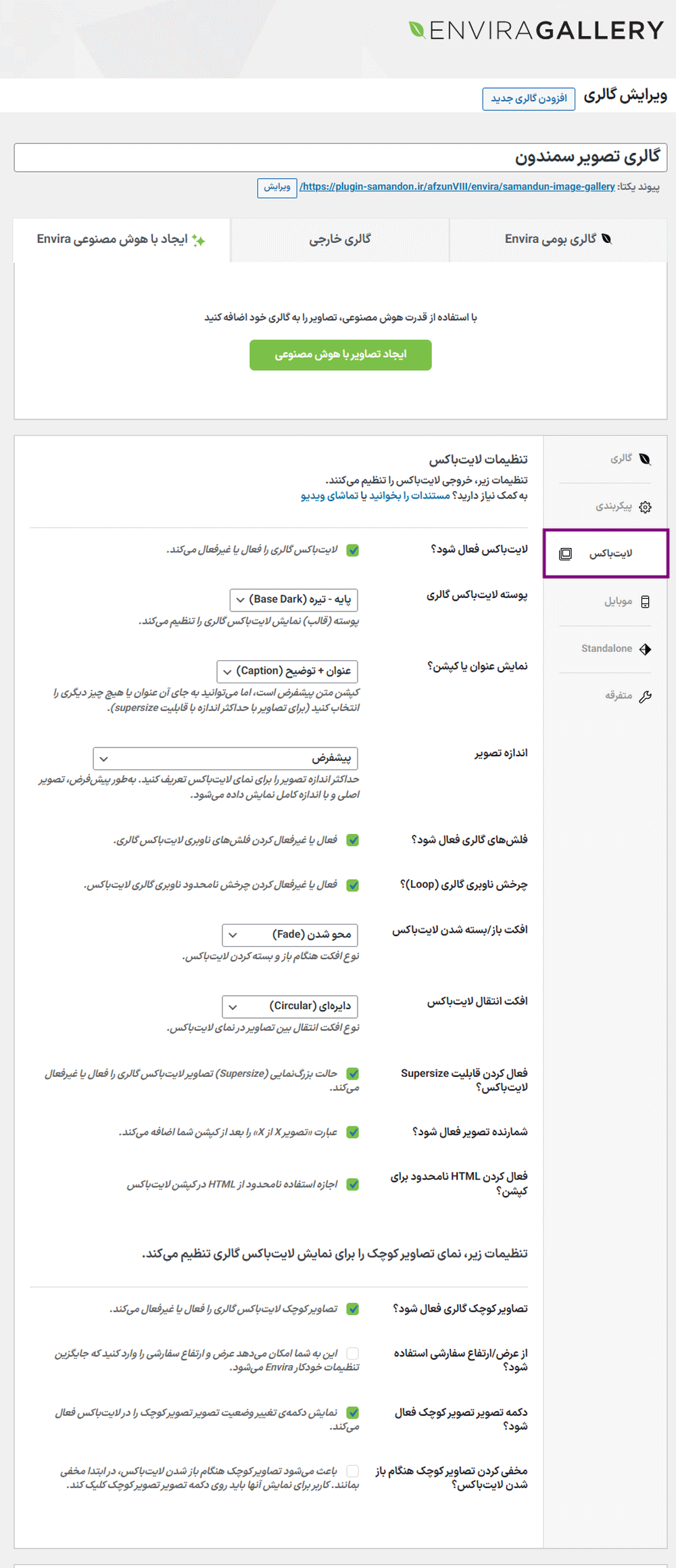The height and width of the screenshot is (1568, 676).
Task: Switch to the external gallery tab
Action: point(339,239)
